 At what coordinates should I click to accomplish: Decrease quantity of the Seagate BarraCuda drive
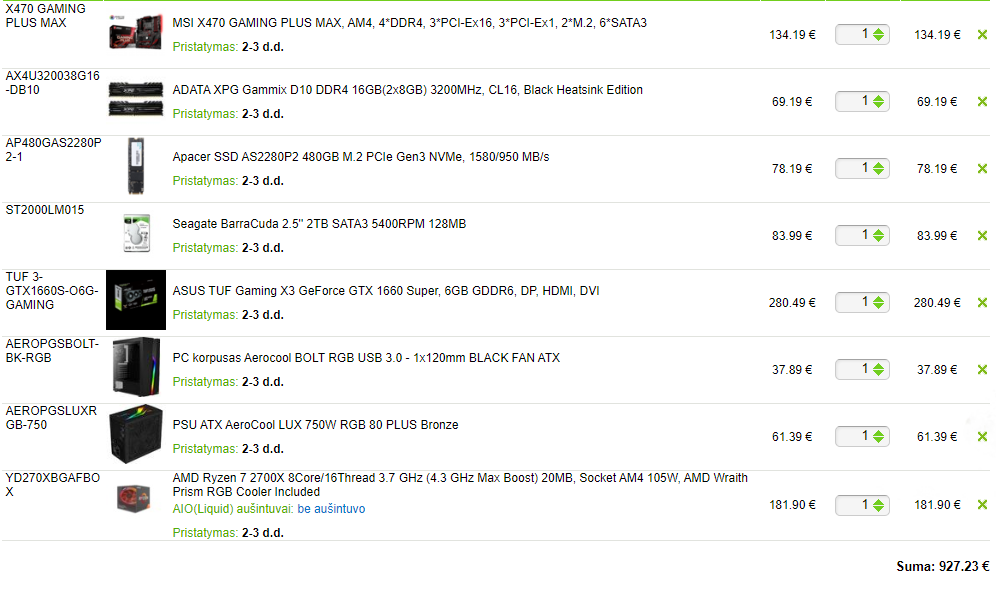point(878,239)
